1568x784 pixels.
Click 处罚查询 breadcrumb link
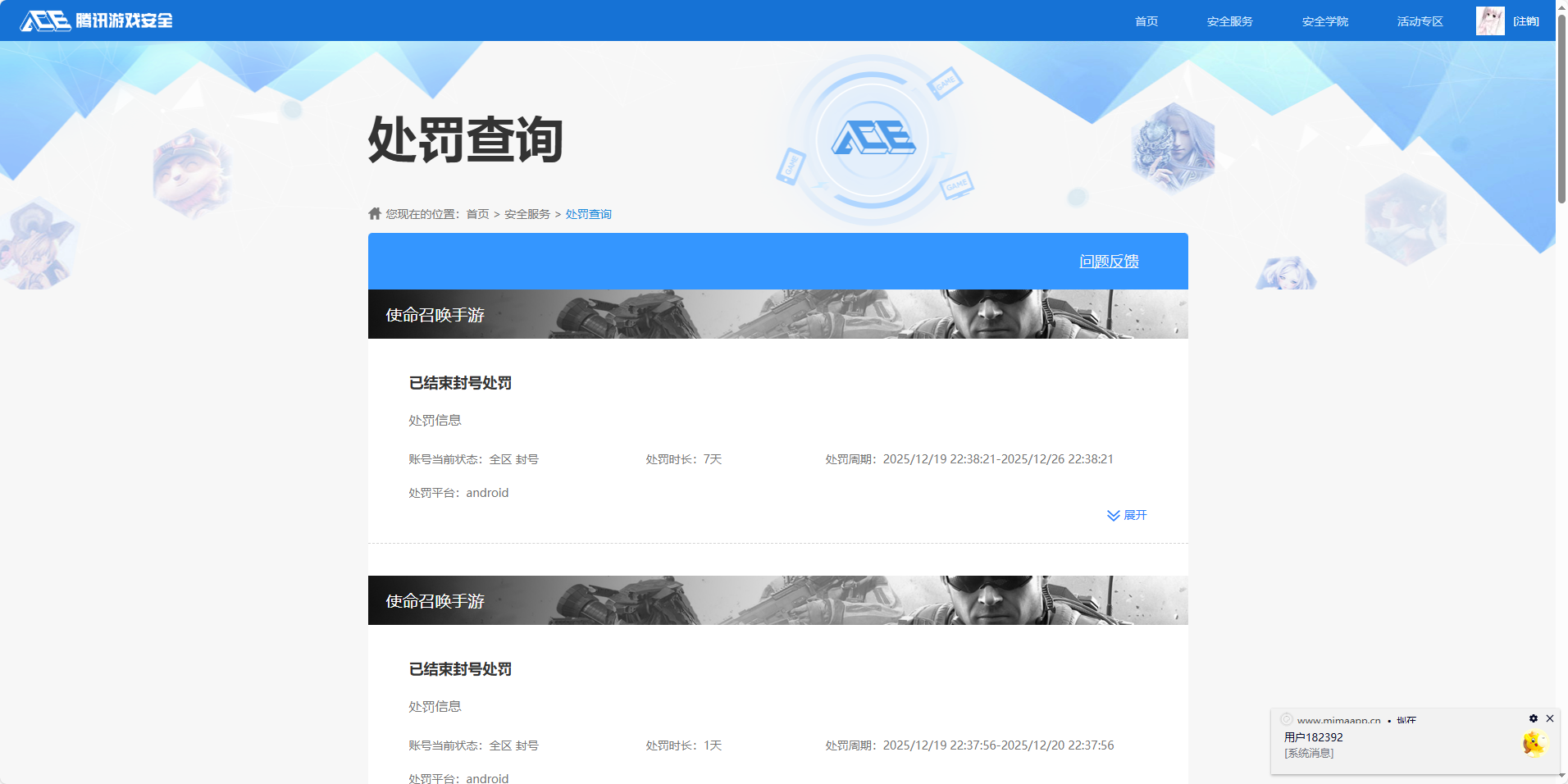click(x=588, y=213)
